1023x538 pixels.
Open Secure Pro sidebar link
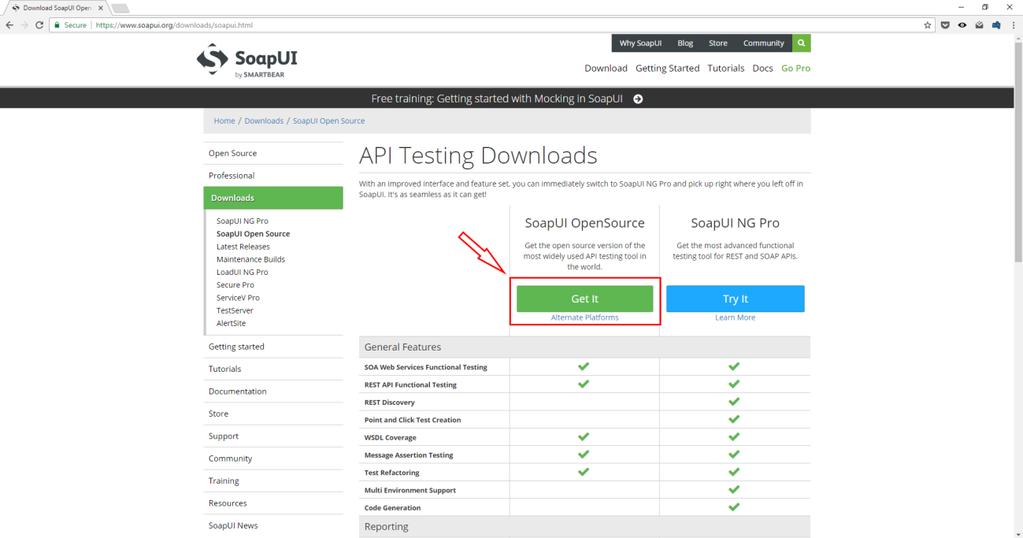pyautogui.click(x=235, y=285)
